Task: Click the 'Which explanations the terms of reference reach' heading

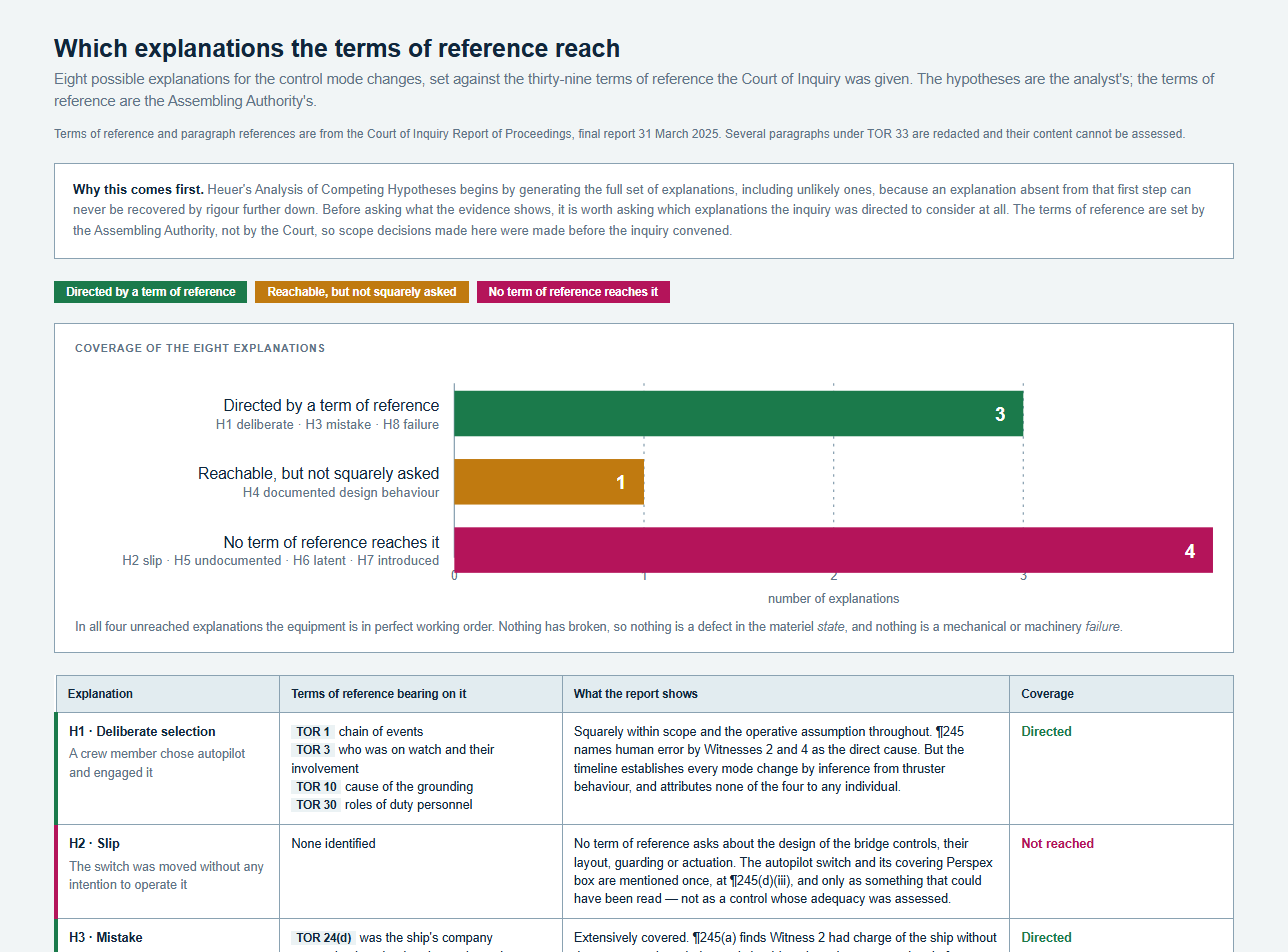Action: tap(337, 48)
